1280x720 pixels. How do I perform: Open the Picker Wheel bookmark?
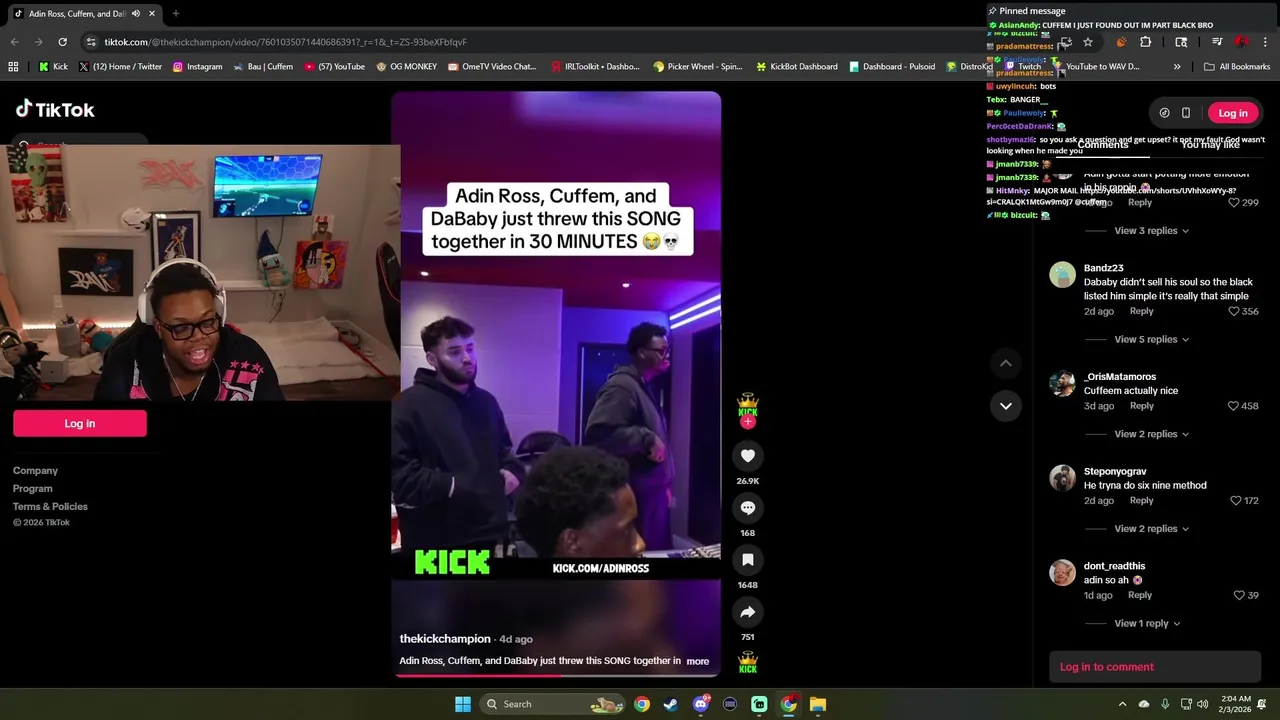tap(697, 67)
